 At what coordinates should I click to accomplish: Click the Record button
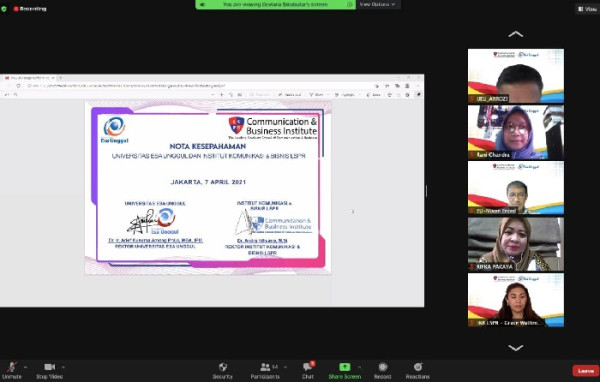tap(382, 371)
